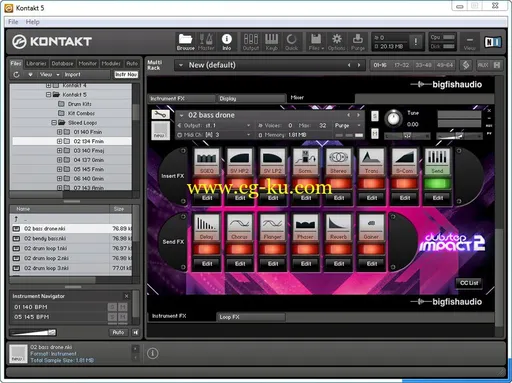Click the CC List button
The image size is (512, 383).
469,283
